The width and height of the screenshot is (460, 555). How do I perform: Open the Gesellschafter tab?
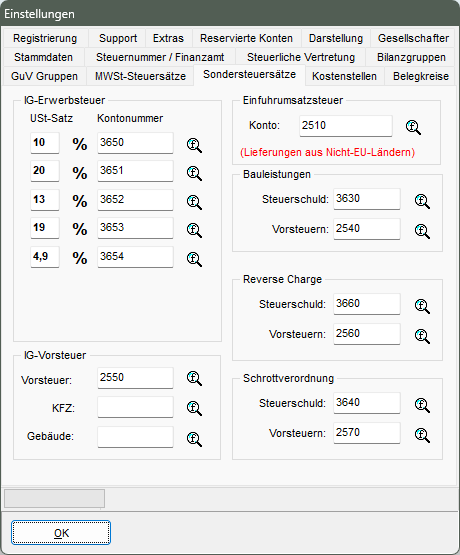click(413, 38)
